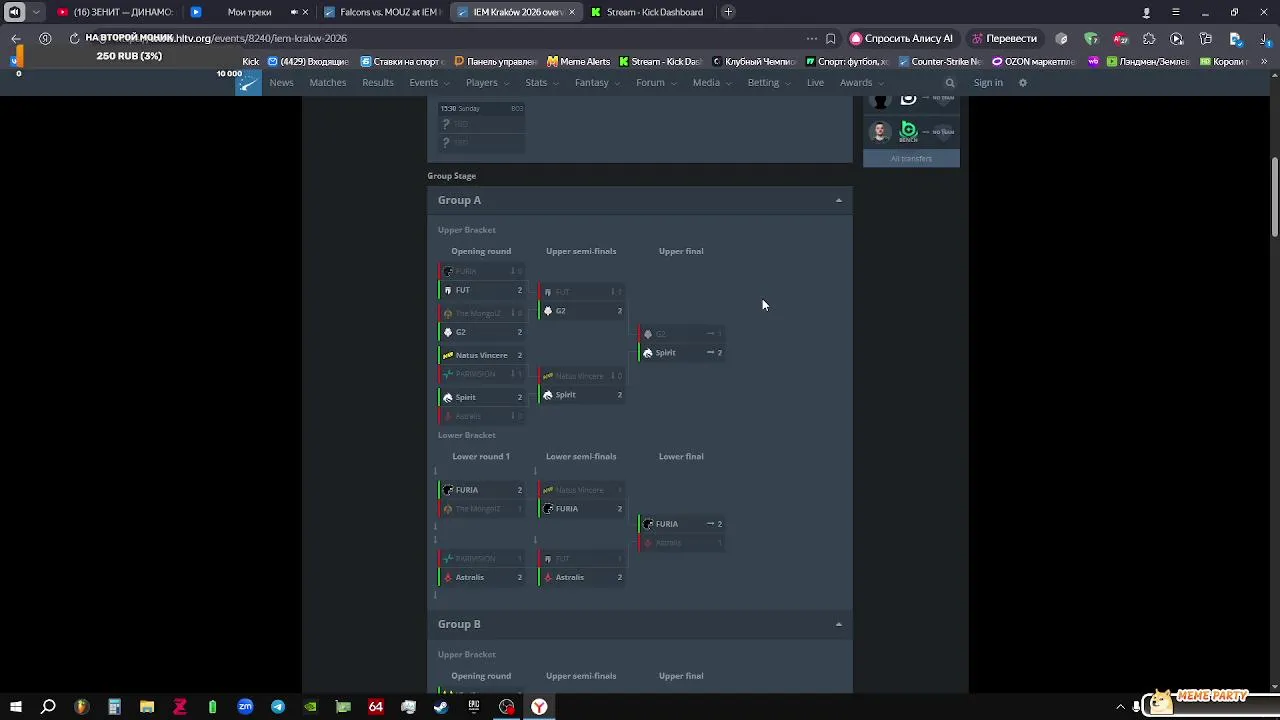
Task: Expand the Media dropdown menu
Action: [712, 83]
